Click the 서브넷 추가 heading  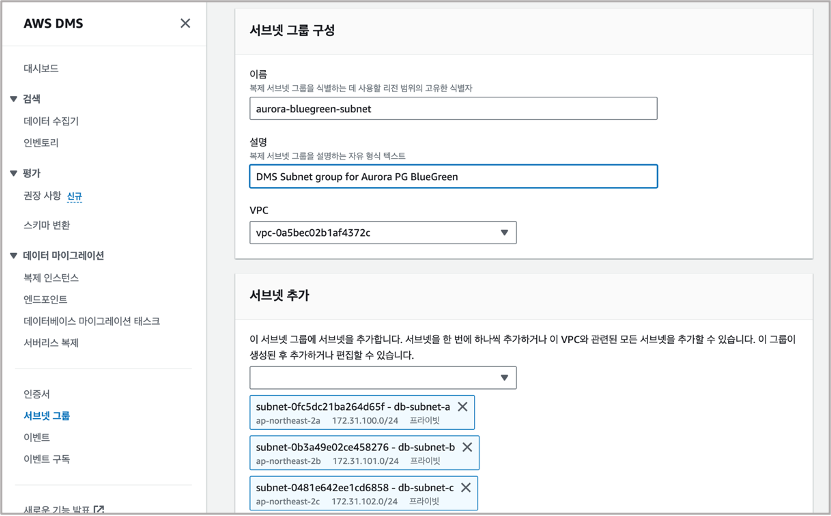pyautogui.click(x=279, y=295)
